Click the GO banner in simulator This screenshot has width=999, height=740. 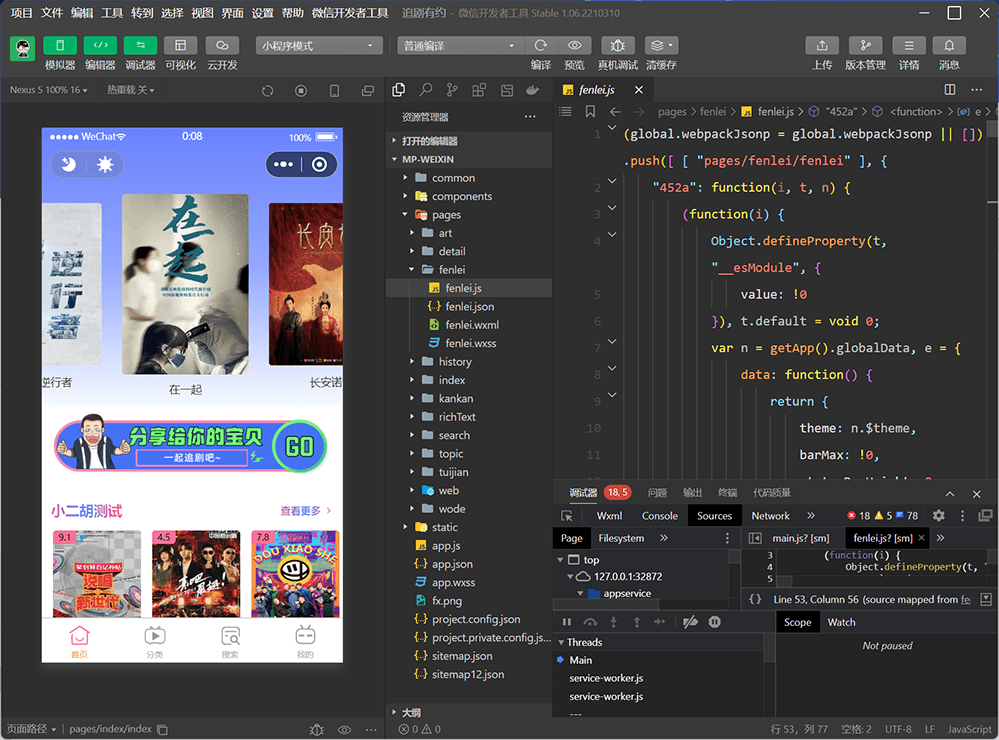299,446
